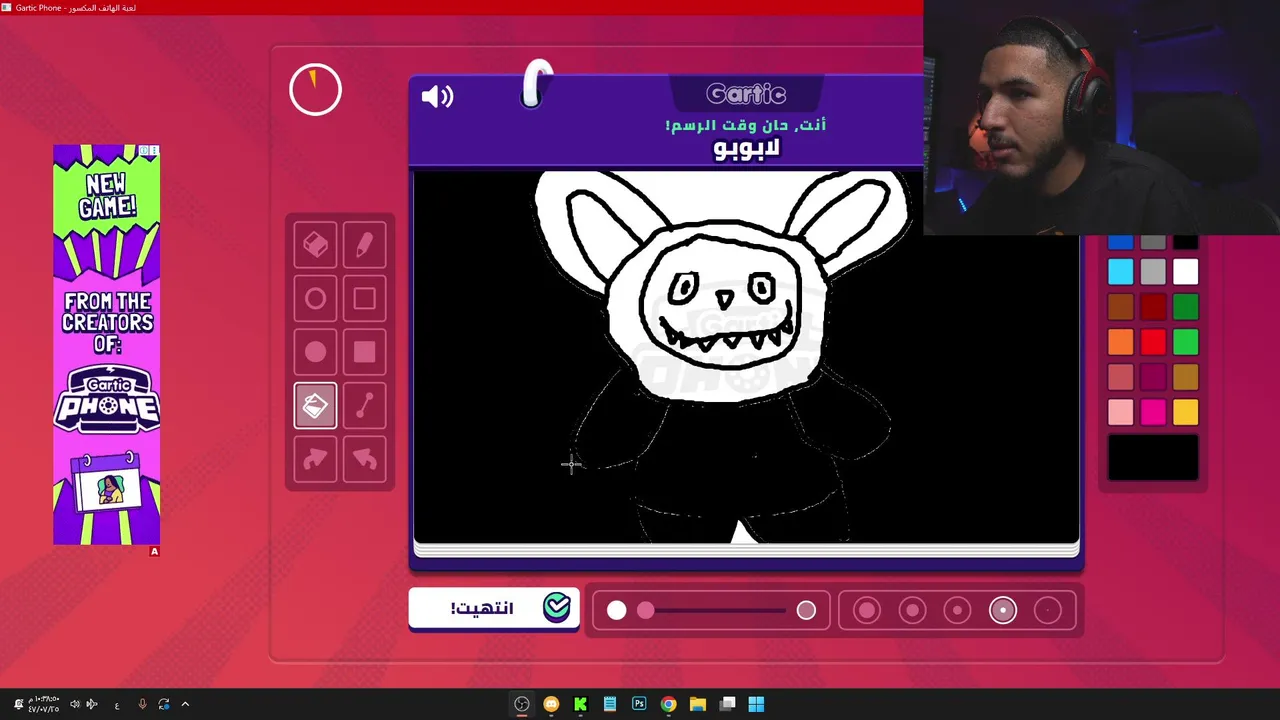The height and width of the screenshot is (720, 1280).
Task: Click the red ad marker below the banner
Action: point(154,551)
